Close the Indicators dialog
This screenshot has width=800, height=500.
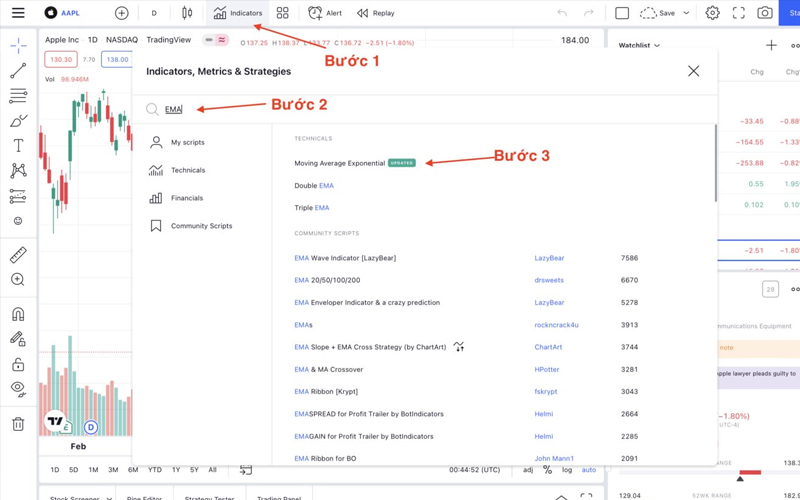click(693, 71)
